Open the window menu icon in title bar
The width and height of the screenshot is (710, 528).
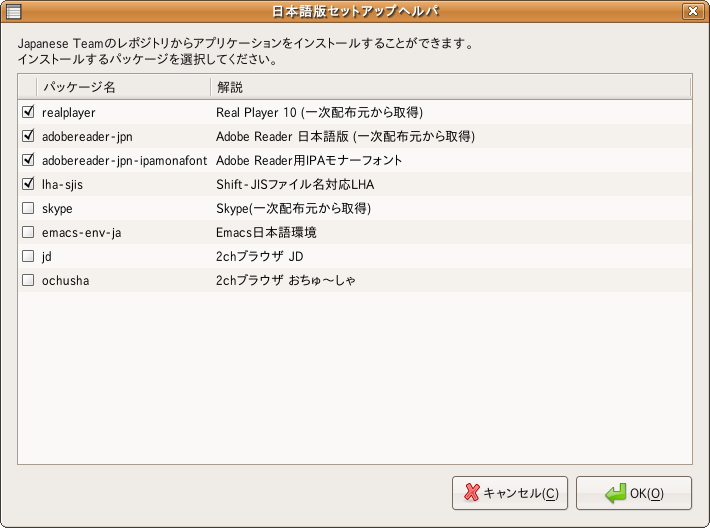(13, 11)
